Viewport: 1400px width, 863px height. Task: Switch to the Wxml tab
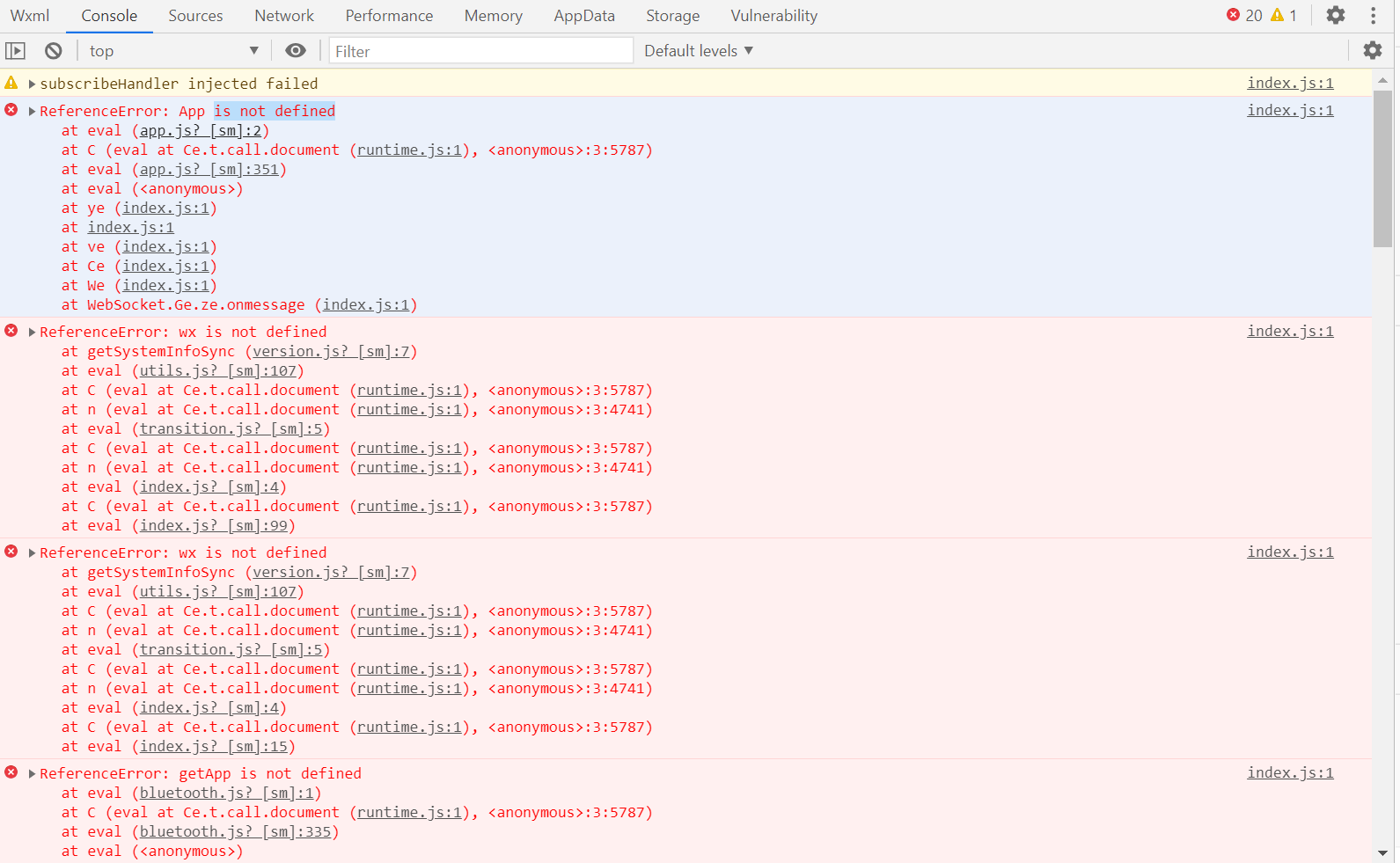point(30,16)
